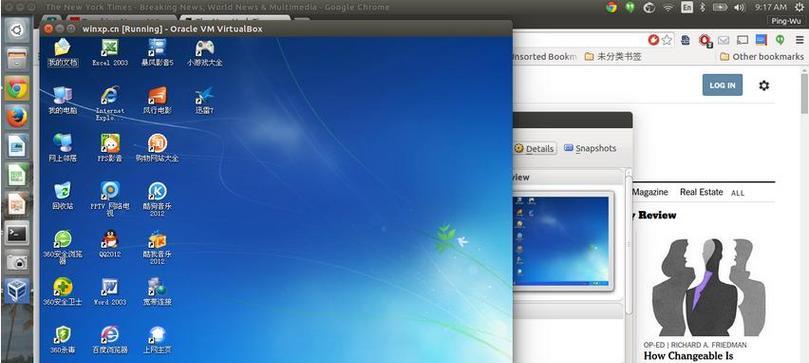Open 迅雷7 bird shortcut icon
Image resolution: width=809 pixels, height=363 pixels.
pyautogui.click(x=204, y=100)
